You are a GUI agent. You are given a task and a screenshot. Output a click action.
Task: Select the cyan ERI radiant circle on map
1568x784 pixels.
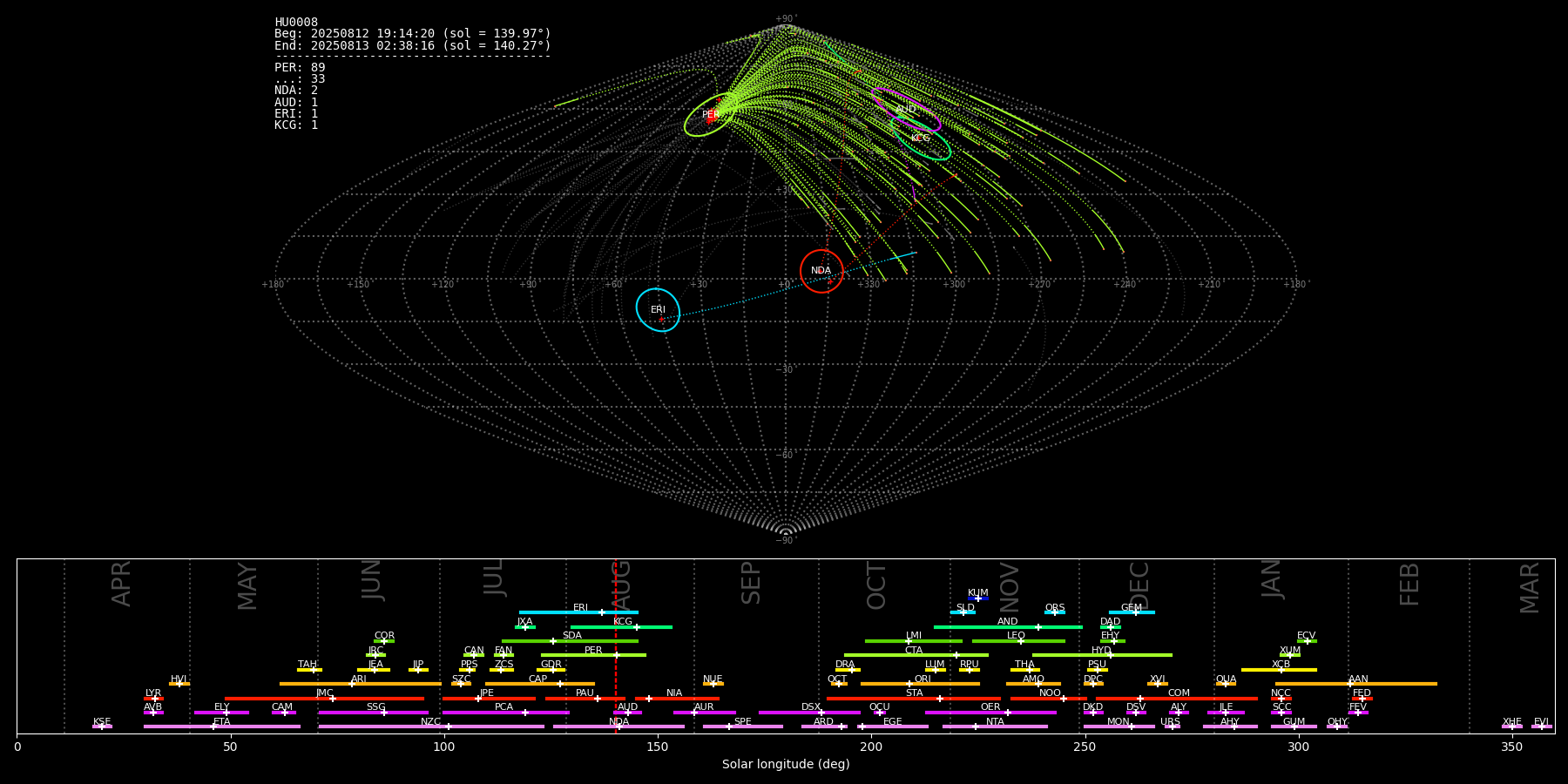pos(658,310)
